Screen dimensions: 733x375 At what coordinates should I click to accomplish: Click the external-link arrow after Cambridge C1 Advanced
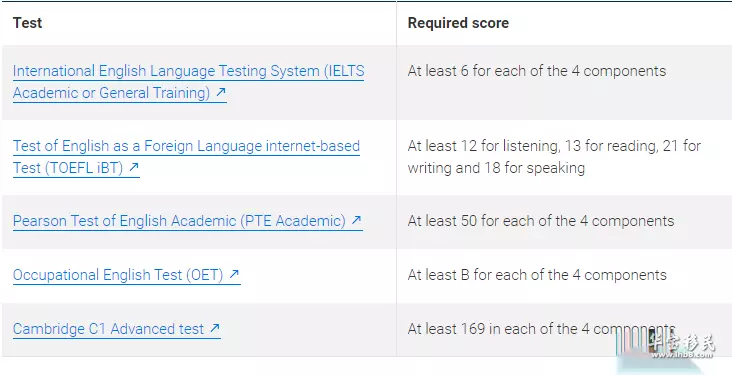215,328
